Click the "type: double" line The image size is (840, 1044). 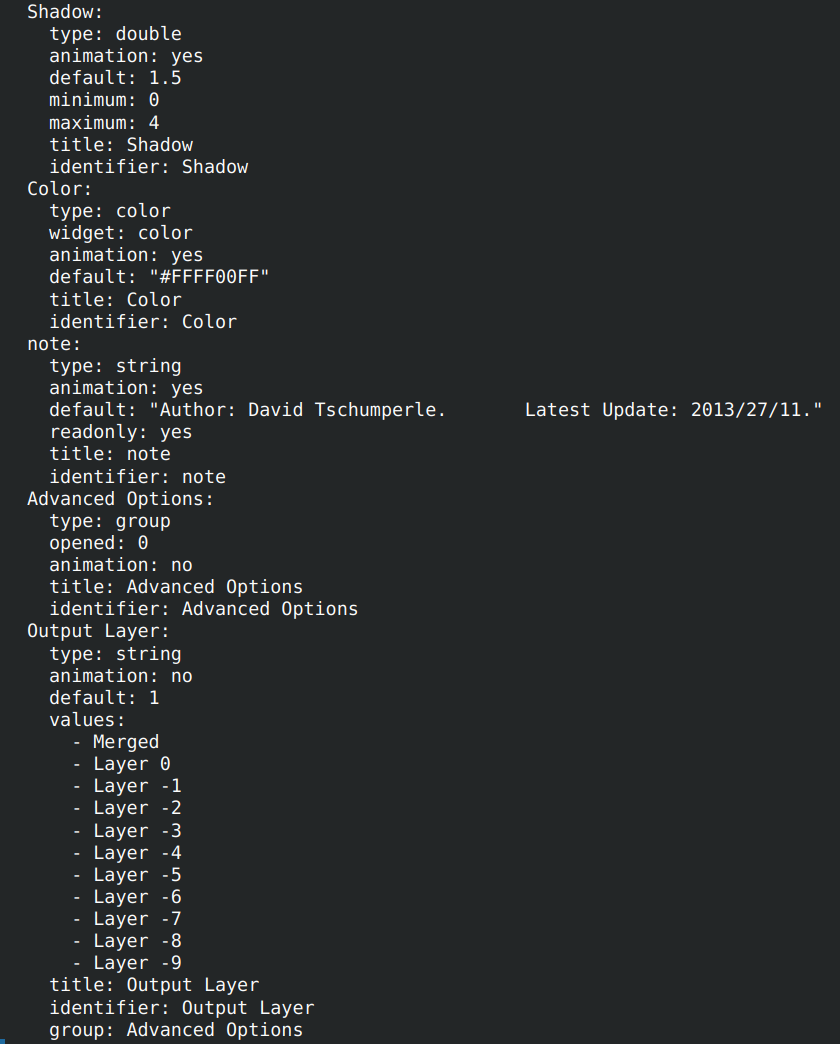point(115,35)
